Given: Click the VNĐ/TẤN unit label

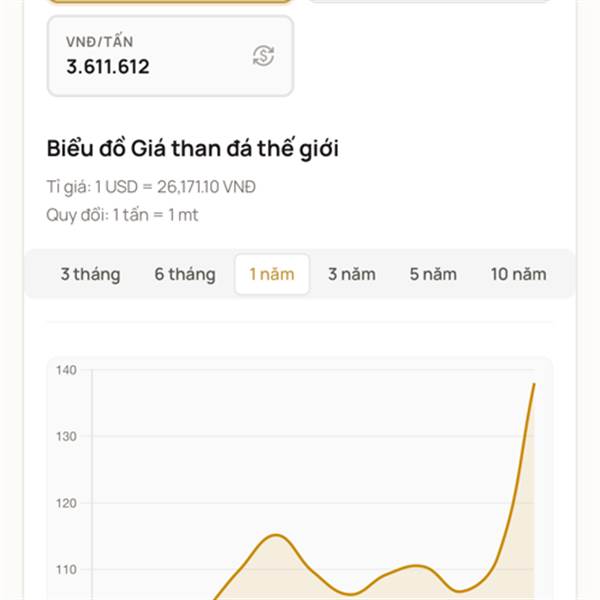Looking at the screenshot, I should pyautogui.click(x=100, y=42).
